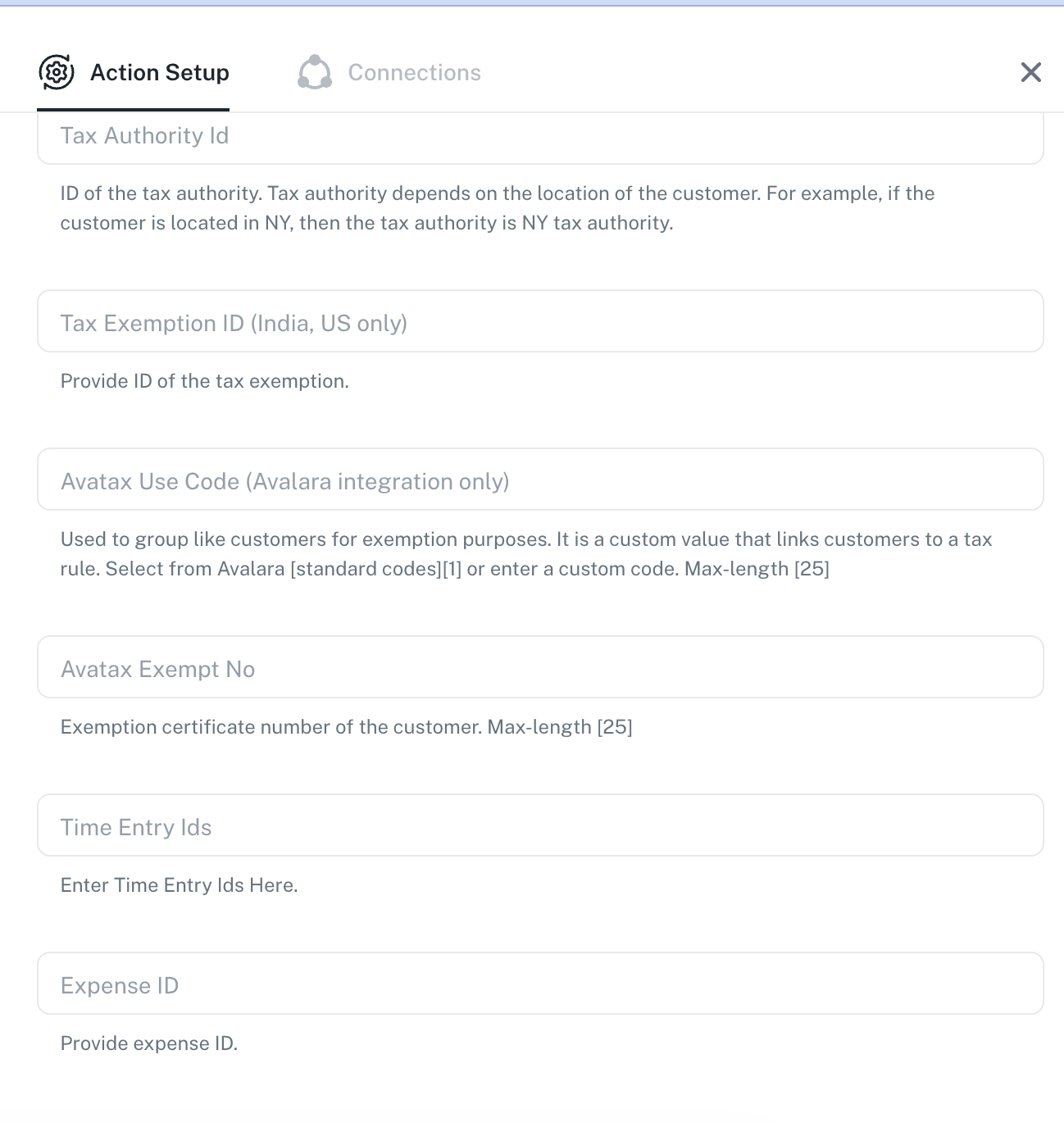This screenshot has height=1123, width=1064.
Task: Close the setup panel with the X
Action: click(1030, 72)
